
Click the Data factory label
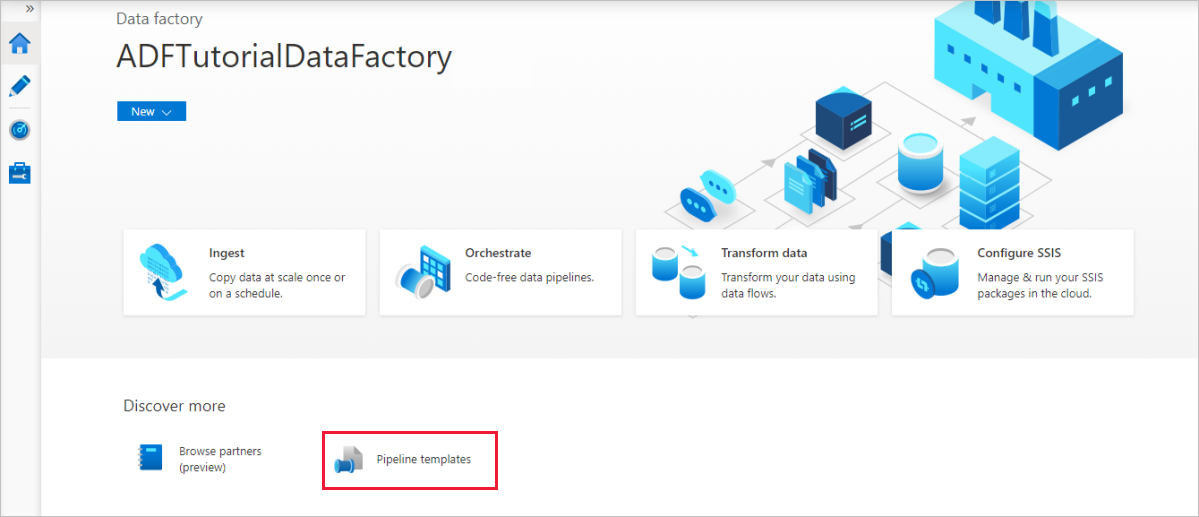click(x=159, y=18)
